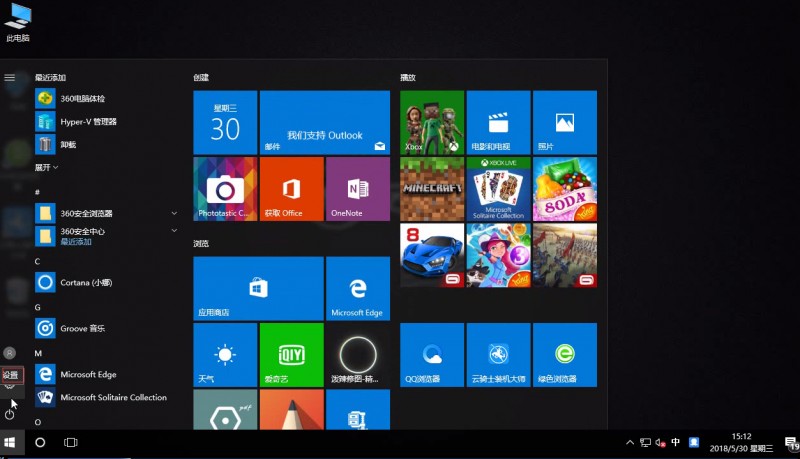The height and width of the screenshot is (459, 800).
Task: Open the calendar tile showing 30
Action: pyautogui.click(x=225, y=122)
